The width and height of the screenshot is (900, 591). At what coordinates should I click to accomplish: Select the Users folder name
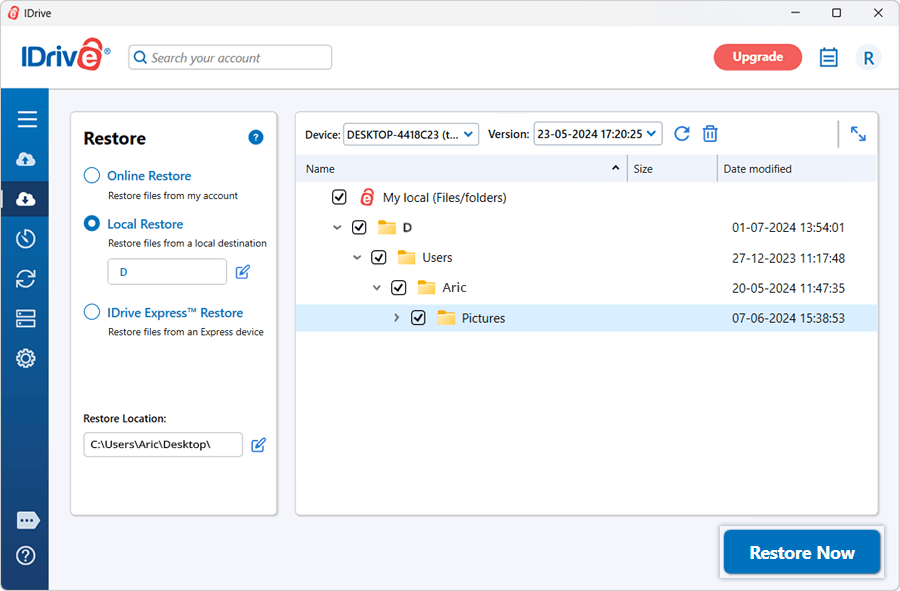pyautogui.click(x=437, y=258)
